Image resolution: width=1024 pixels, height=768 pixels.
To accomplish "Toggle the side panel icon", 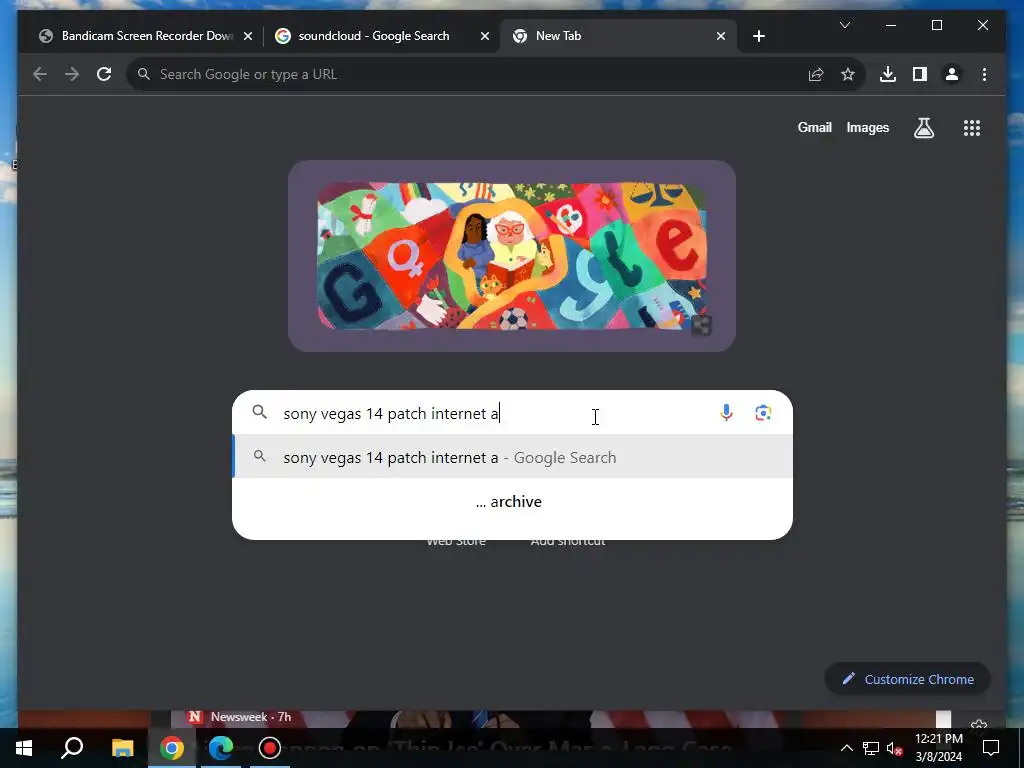I will click(920, 74).
